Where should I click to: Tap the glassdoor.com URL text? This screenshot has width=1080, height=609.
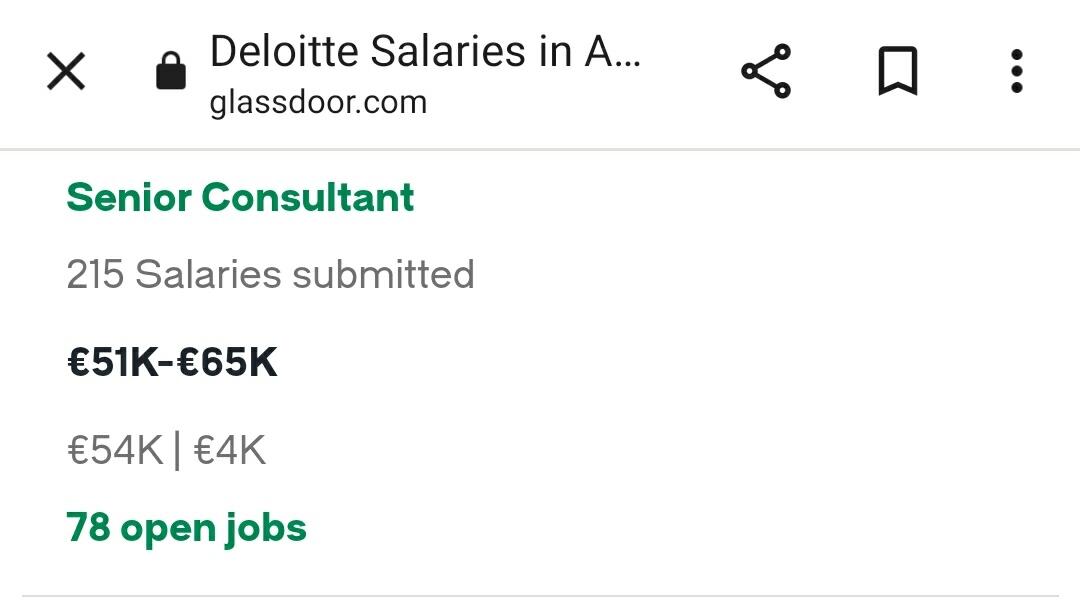tap(318, 102)
